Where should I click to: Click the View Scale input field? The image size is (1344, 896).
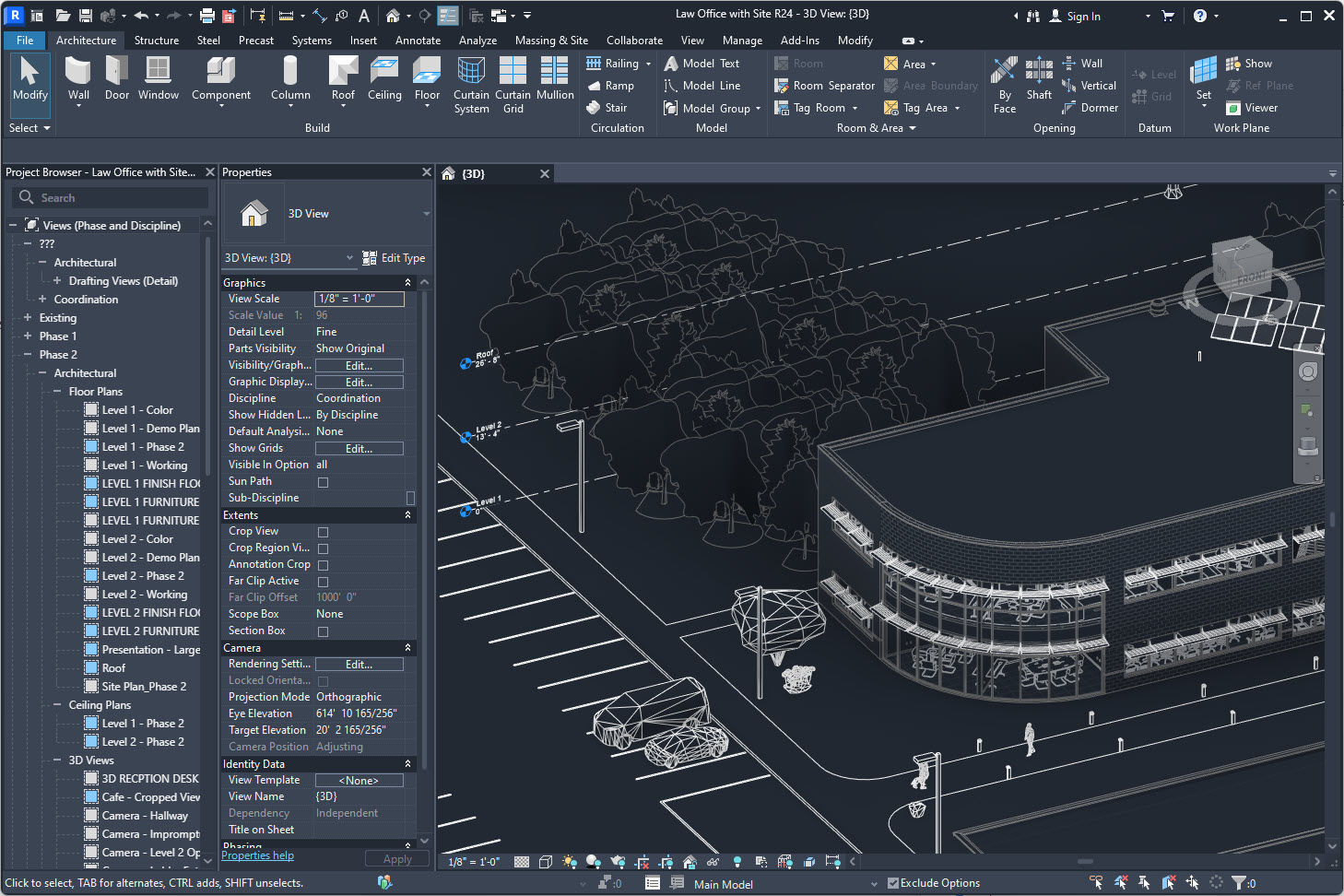[x=359, y=299]
